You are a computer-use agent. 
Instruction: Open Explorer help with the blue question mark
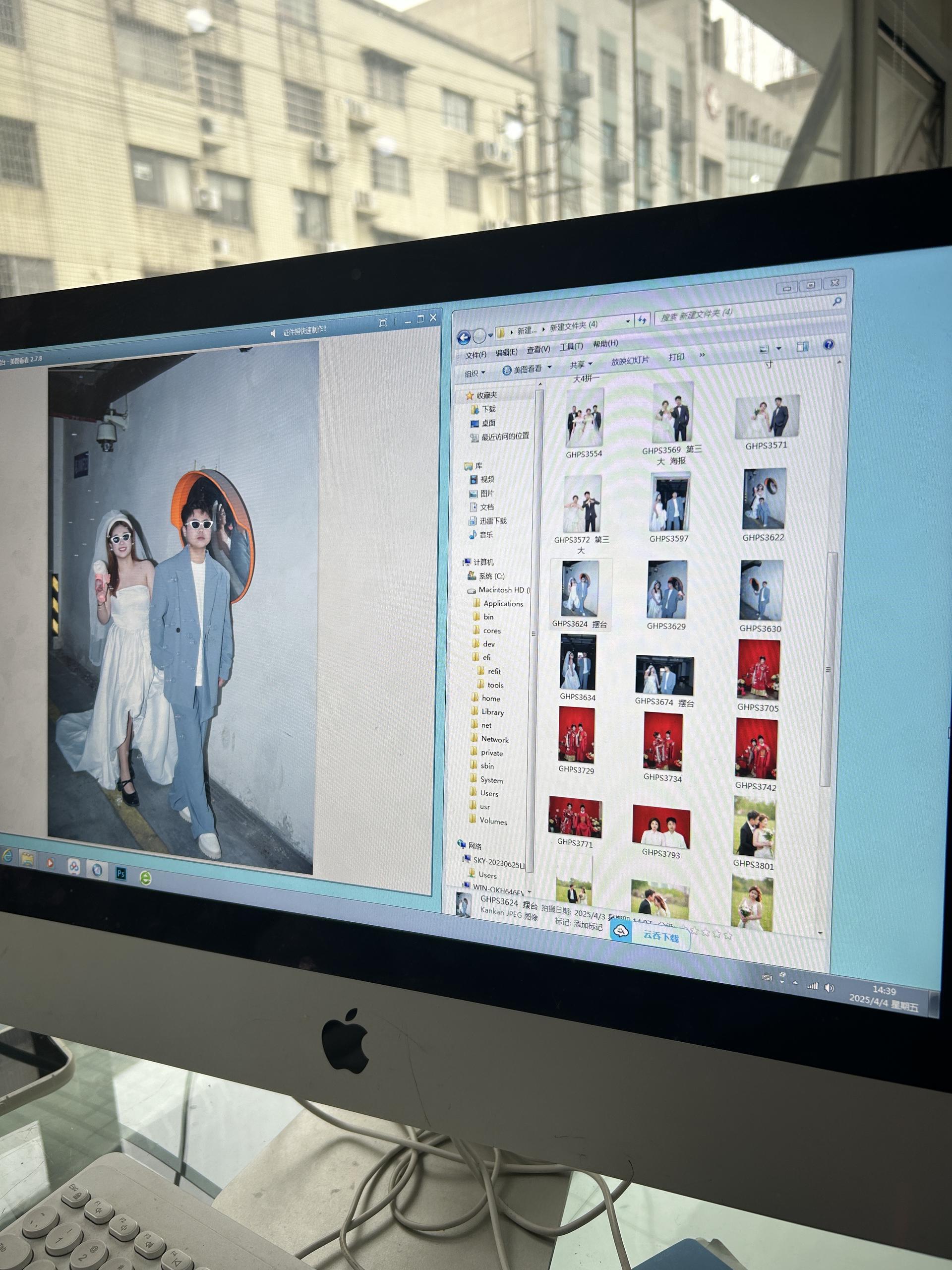(x=828, y=344)
